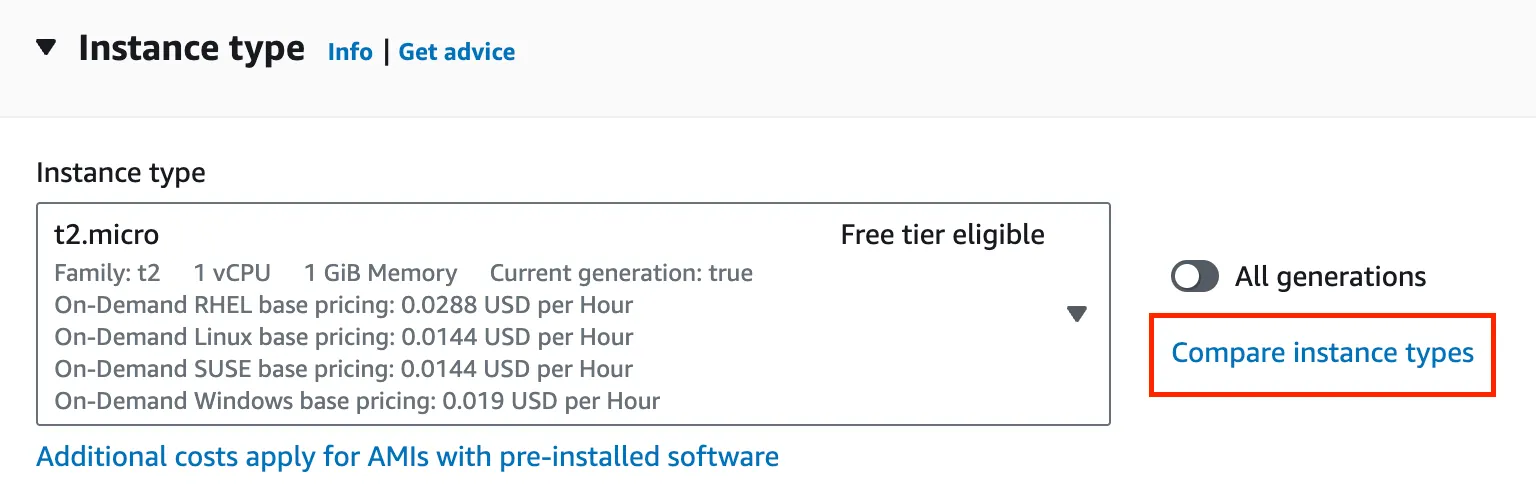Collapse the Instance type section triangle
Viewport: 1536px width, 502px height.
pos(46,48)
